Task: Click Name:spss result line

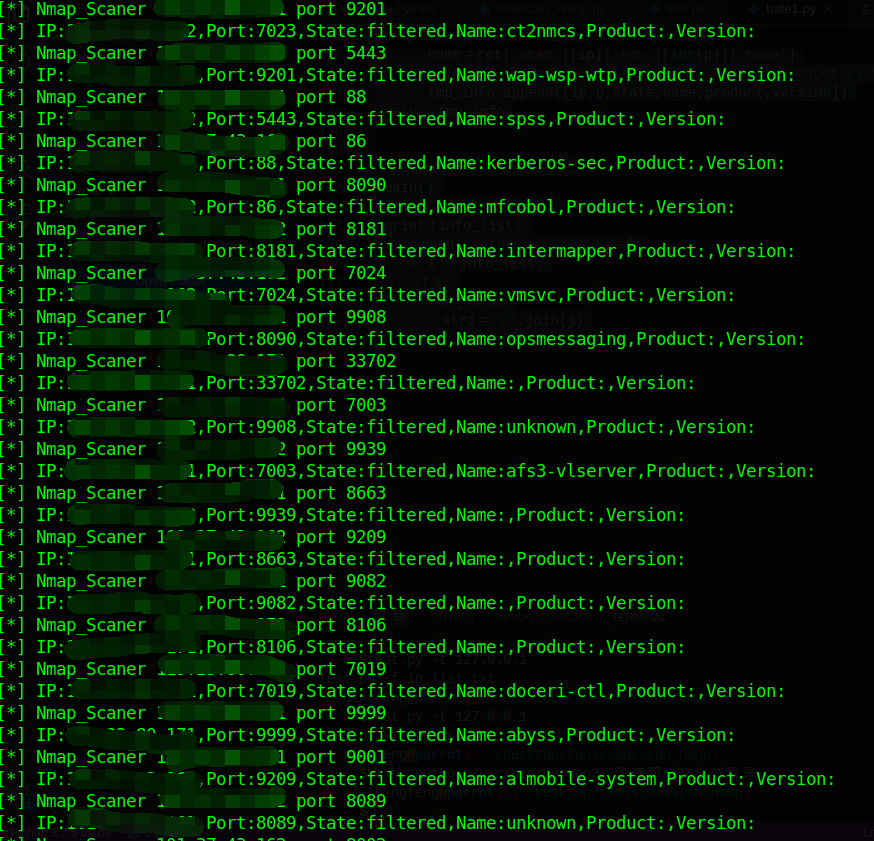Action: coord(362,119)
